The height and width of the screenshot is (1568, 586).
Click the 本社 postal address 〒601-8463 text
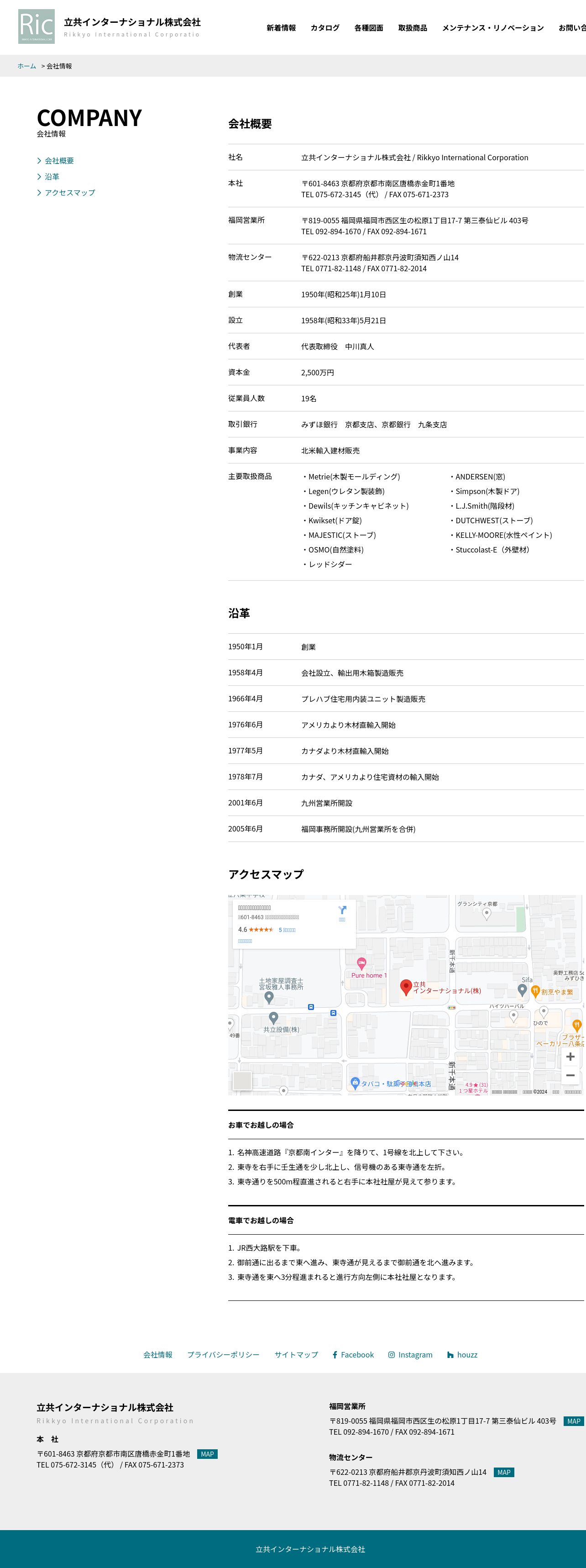(x=378, y=183)
